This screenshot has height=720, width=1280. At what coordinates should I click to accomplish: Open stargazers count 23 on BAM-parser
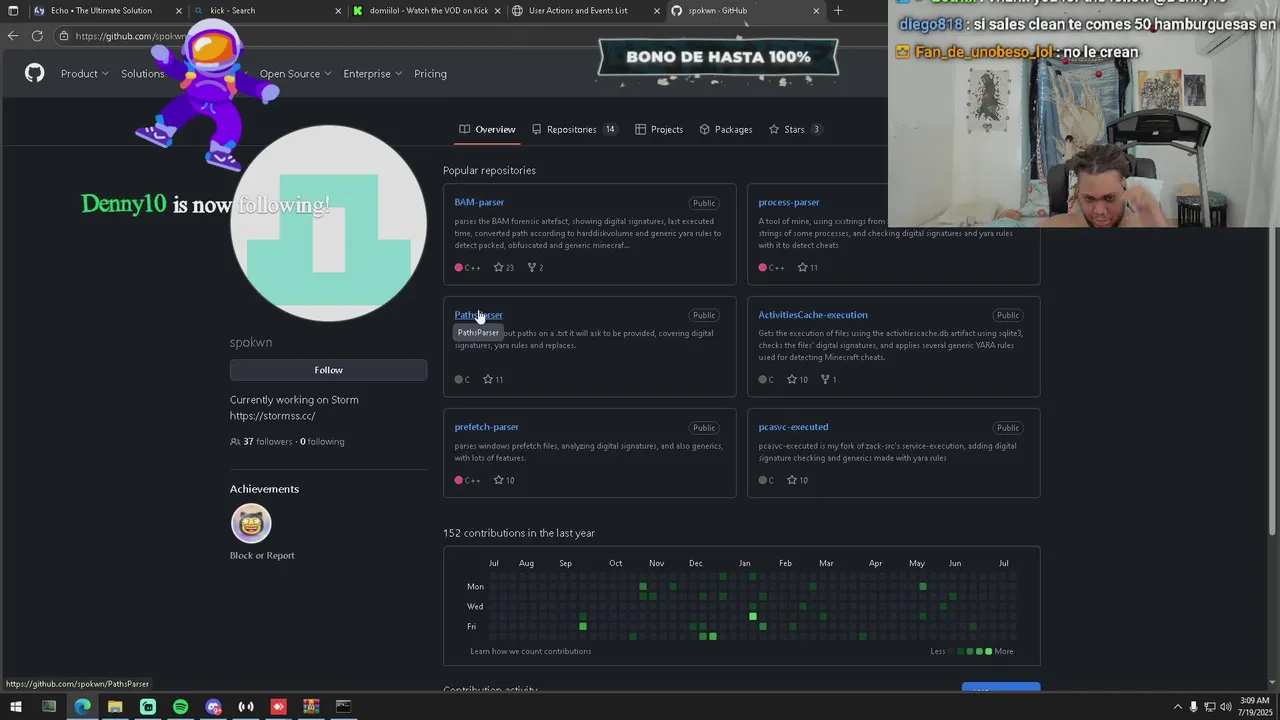(x=503, y=267)
